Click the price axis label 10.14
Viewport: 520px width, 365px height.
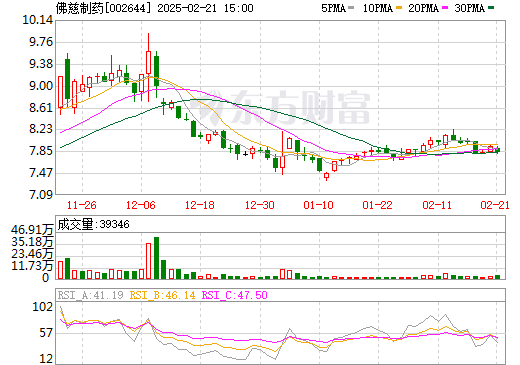(x=38, y=20)
